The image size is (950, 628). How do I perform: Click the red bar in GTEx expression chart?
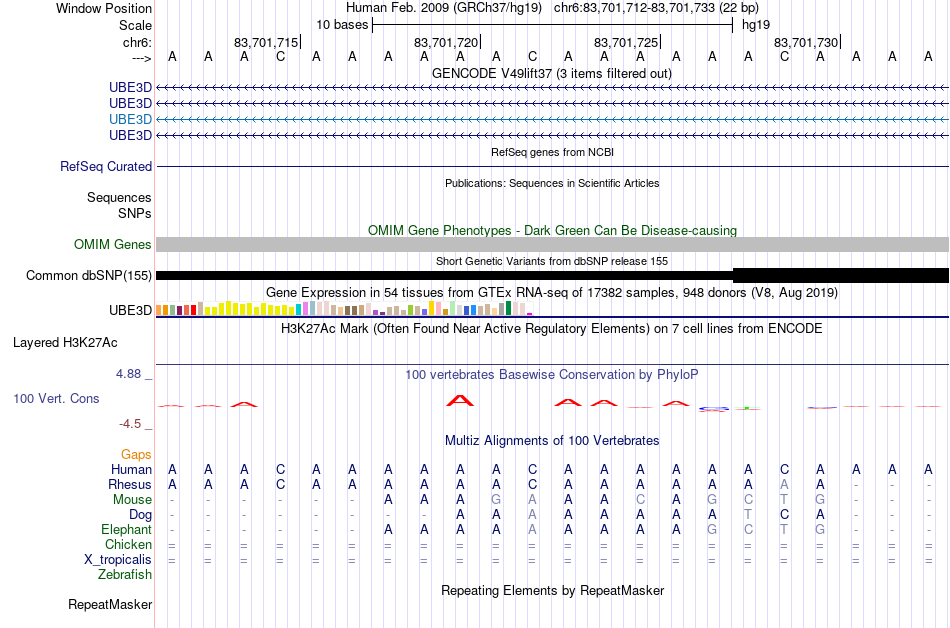coord(193,310)
